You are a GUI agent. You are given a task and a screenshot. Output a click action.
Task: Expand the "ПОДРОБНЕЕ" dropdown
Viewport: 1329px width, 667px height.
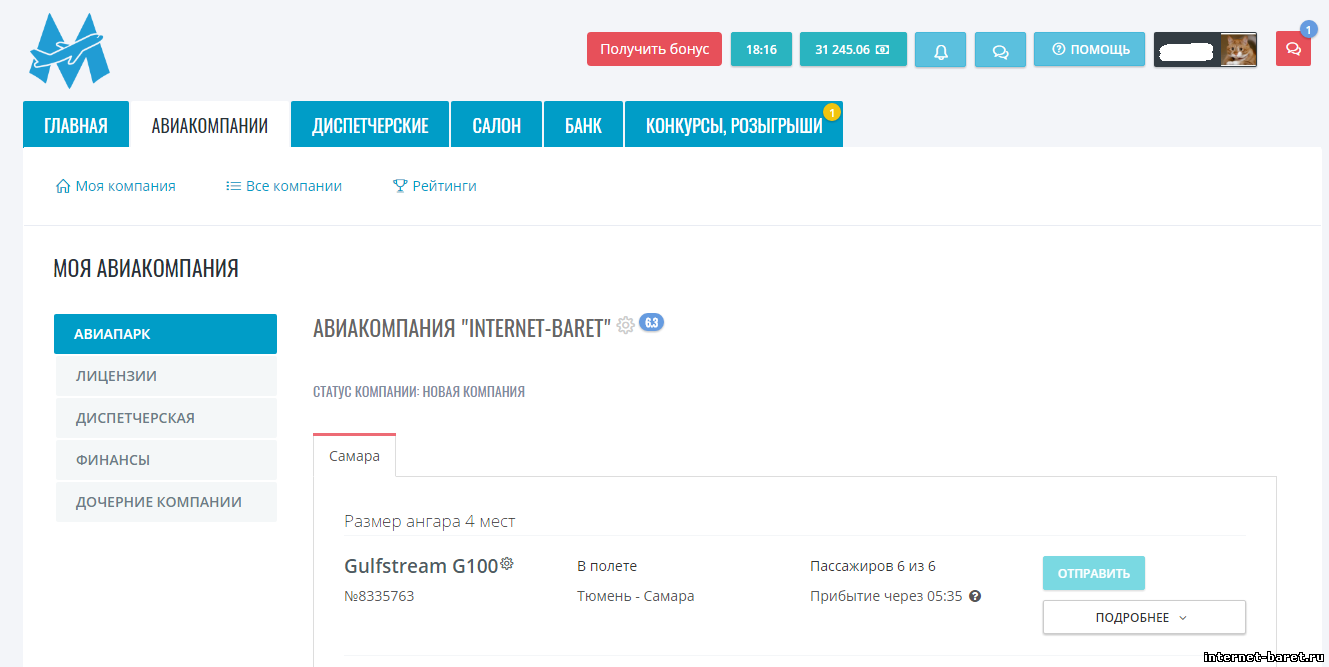1144,617
